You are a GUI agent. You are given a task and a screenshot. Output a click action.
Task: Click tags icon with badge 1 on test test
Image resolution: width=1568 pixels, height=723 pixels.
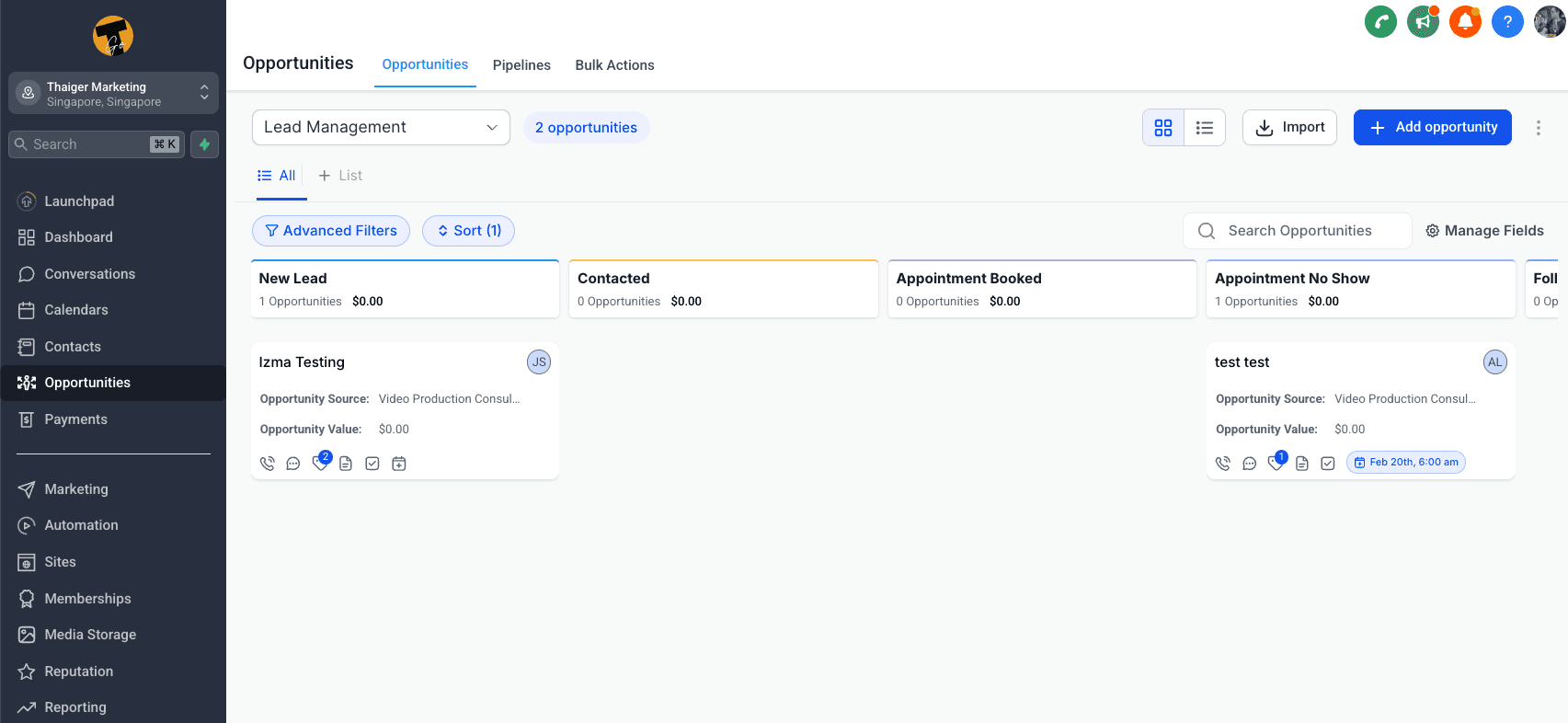(x=1276, y=463)
